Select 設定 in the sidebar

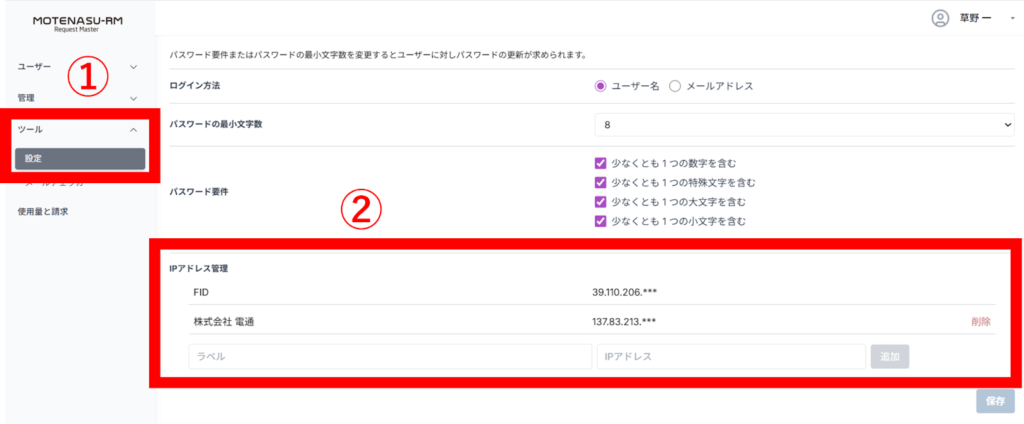(79, 158)
